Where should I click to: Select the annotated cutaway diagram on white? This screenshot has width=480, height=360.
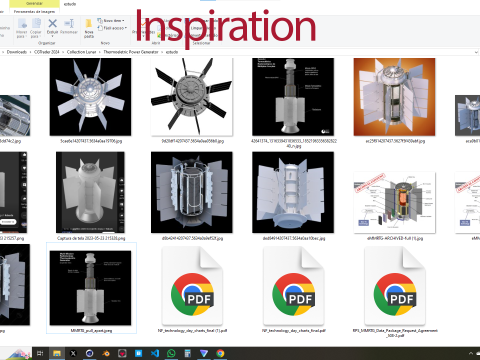click(x=394, y=203)
